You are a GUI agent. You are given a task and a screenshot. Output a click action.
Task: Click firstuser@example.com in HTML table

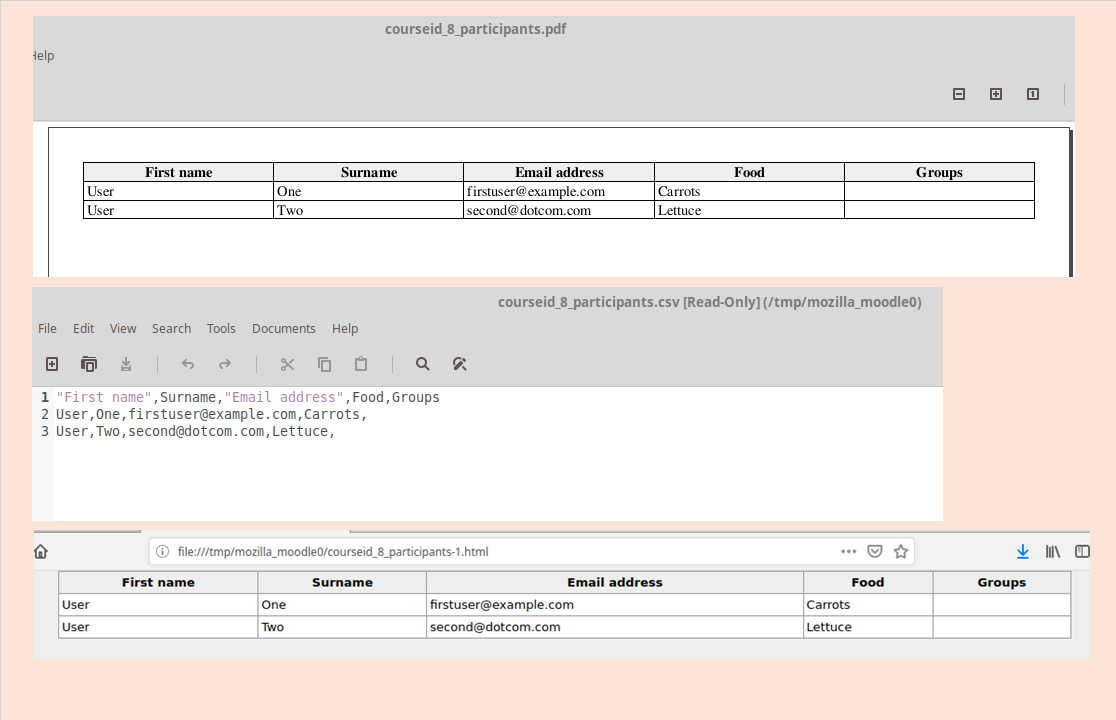tap(502, 605)
